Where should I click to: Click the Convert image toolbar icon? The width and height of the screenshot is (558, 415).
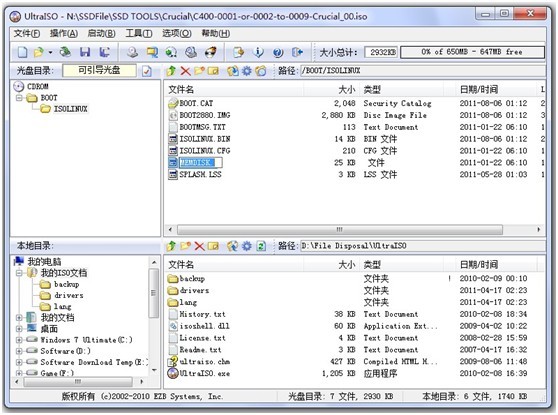coord(171,52)
